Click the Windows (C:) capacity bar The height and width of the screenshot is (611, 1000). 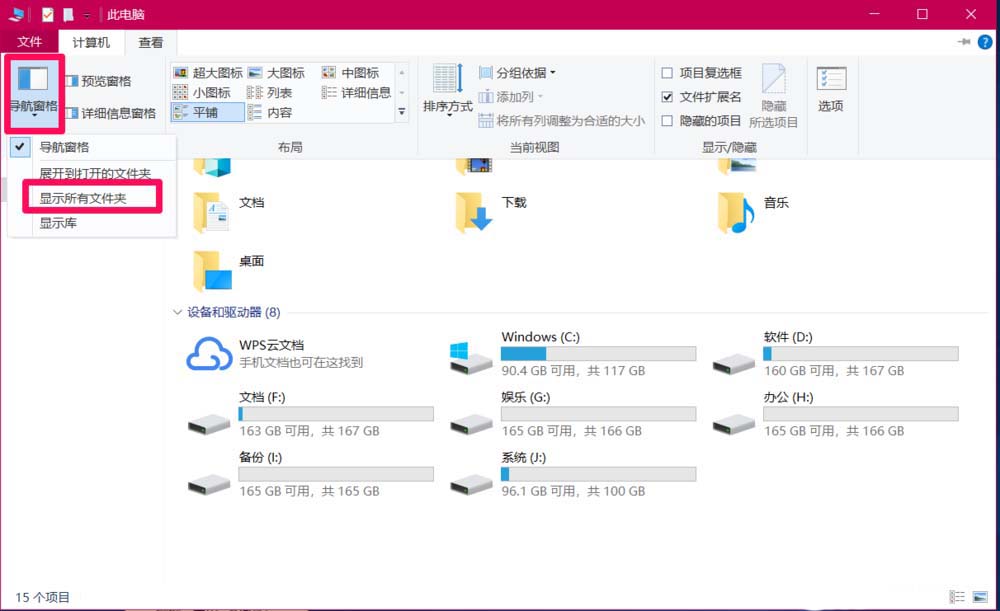pos(597,353)
